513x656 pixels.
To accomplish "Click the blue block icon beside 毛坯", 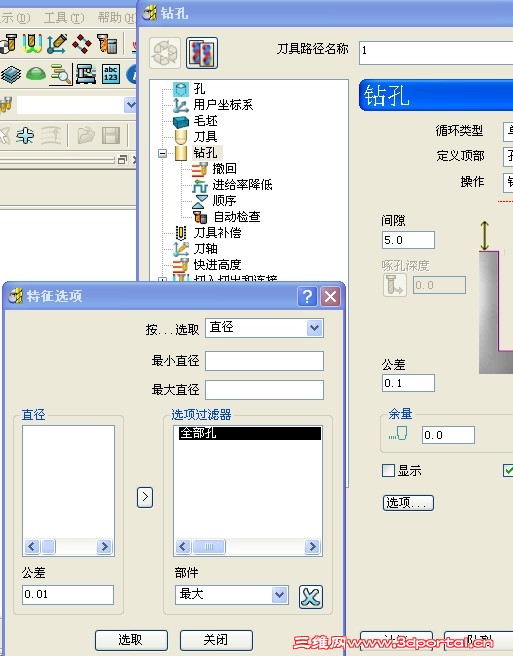I will point(181,121).
